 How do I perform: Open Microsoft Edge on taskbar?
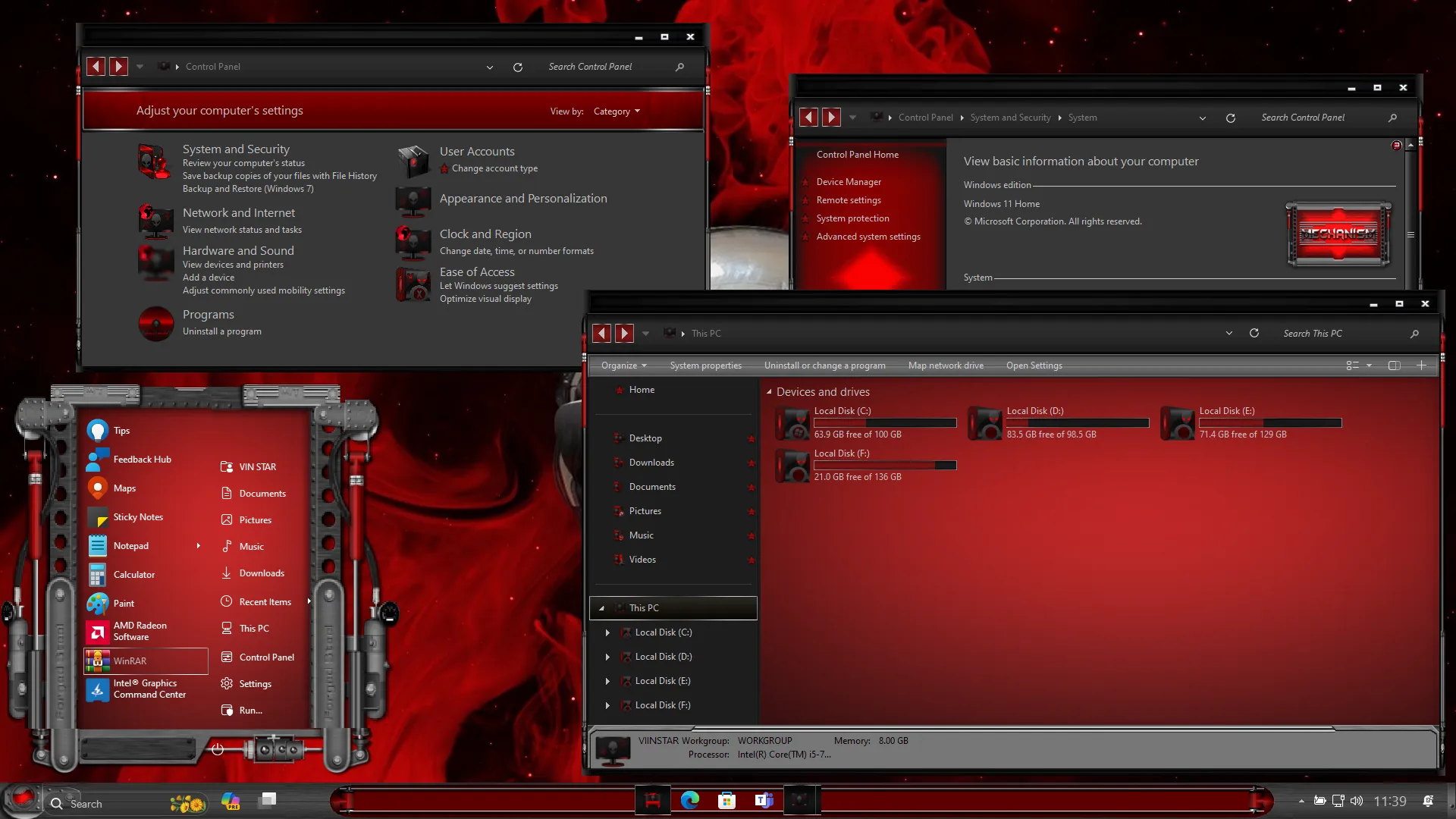(x=690, y=801)
